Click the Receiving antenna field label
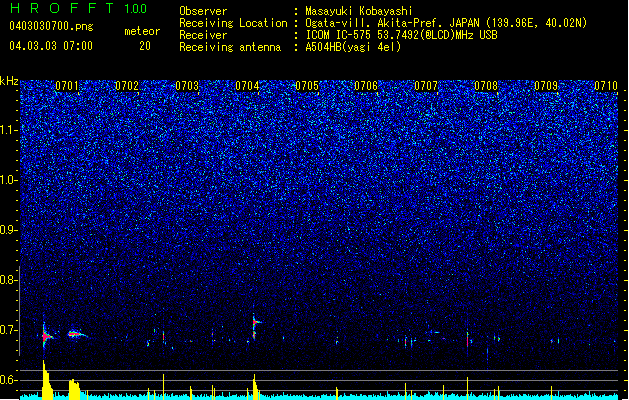This screenshot has height=400, width=629. [x=230, y=47]
